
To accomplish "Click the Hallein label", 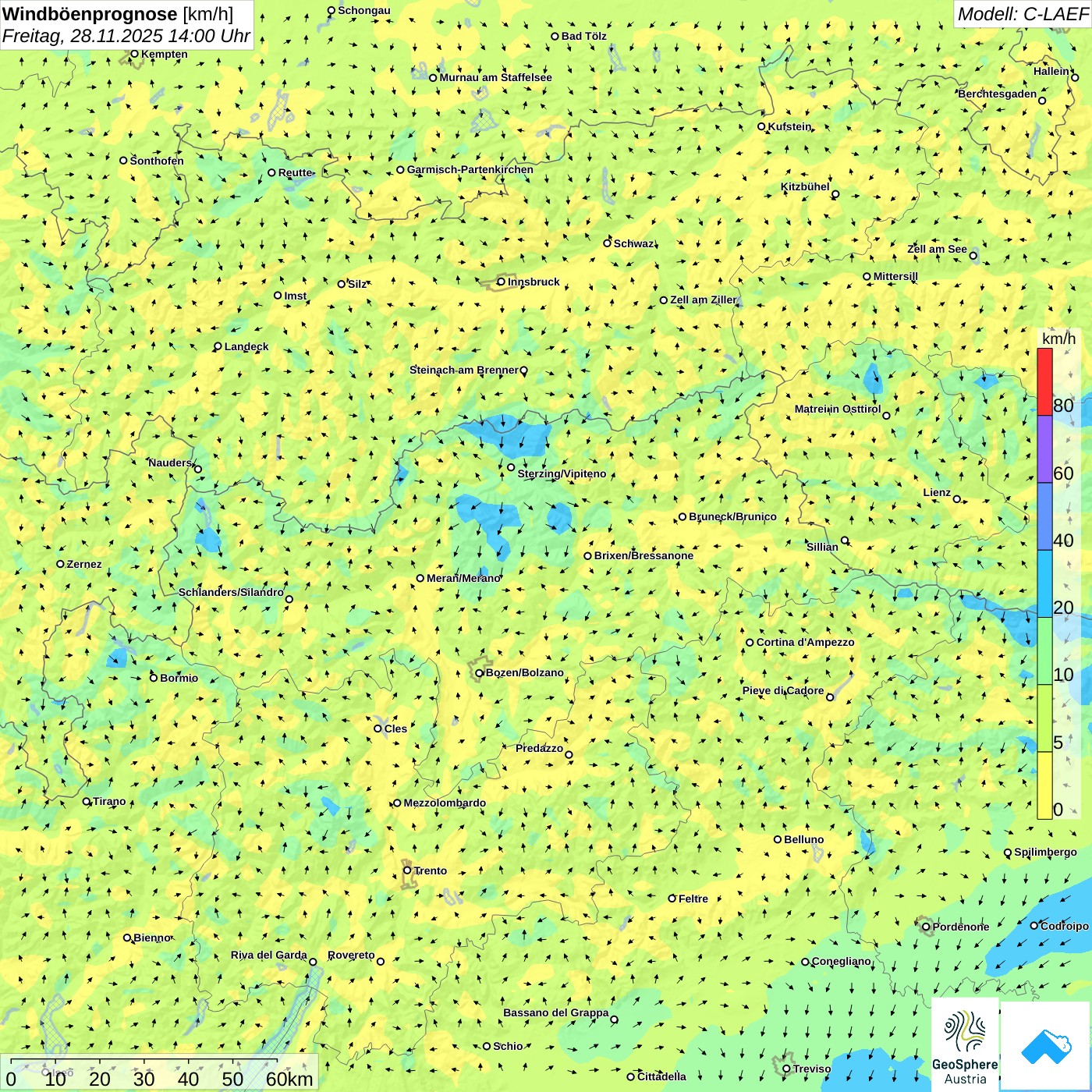I will click(1051, 71).
